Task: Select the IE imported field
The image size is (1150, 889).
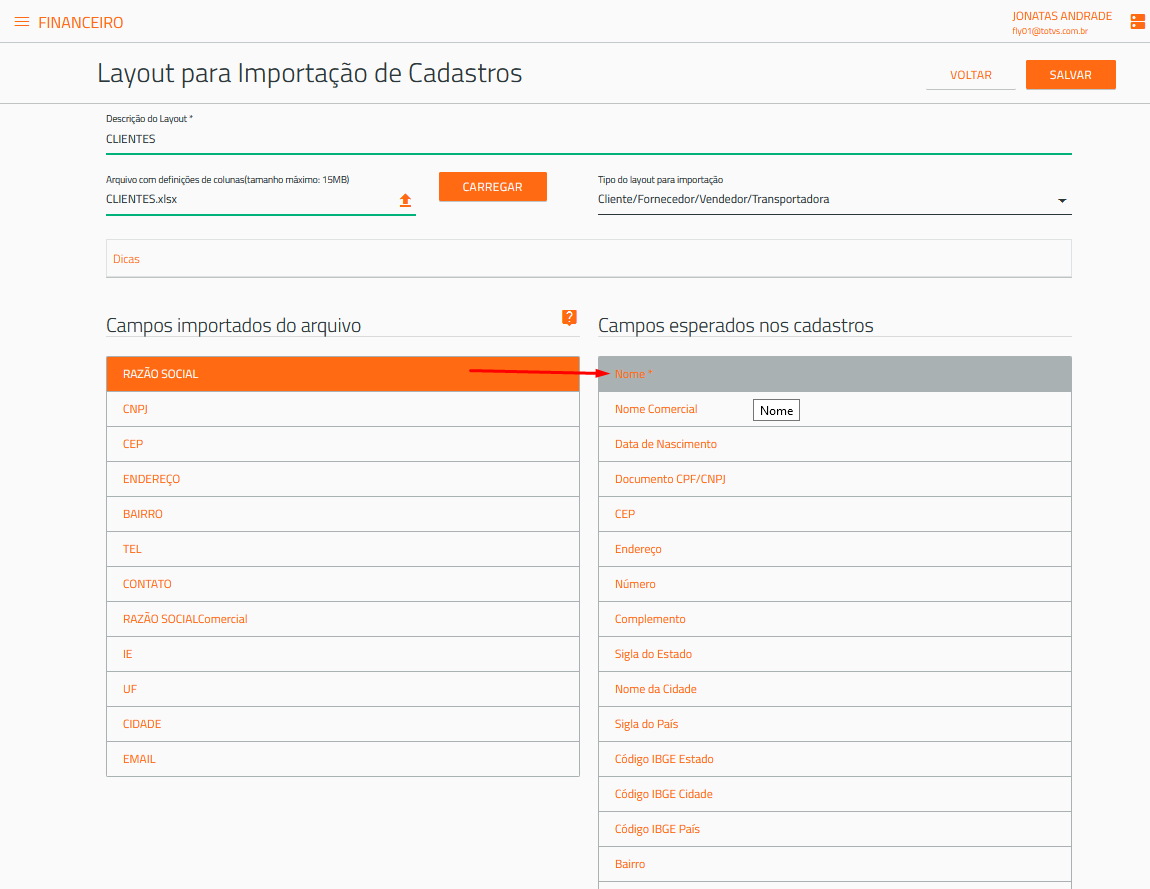Action: pyautogui.click(x=343, y=654)
